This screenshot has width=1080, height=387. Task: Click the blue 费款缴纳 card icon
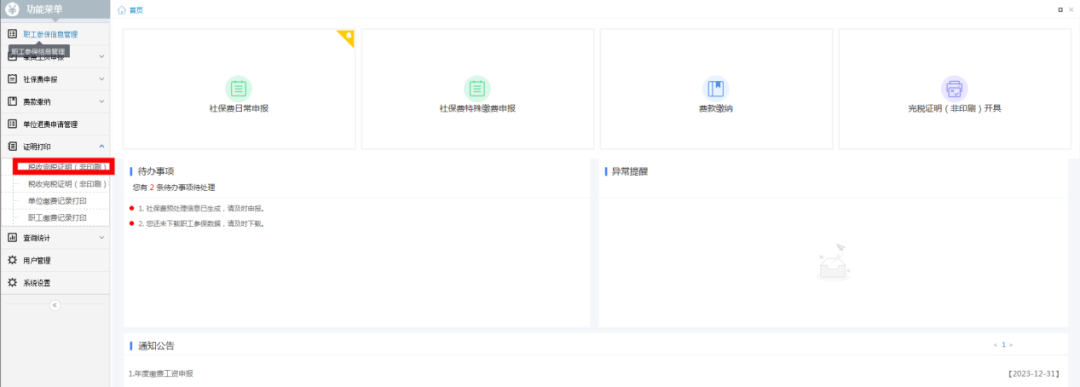[x=716, y=88]
